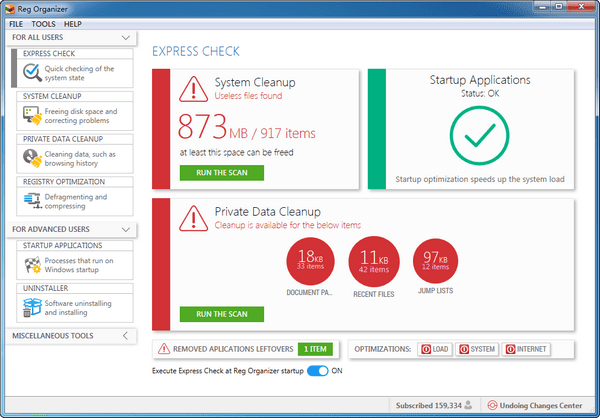Click the Startup optimization speeds up text
600x418 pixels.
pyautogui.click(x=480, y=180)
